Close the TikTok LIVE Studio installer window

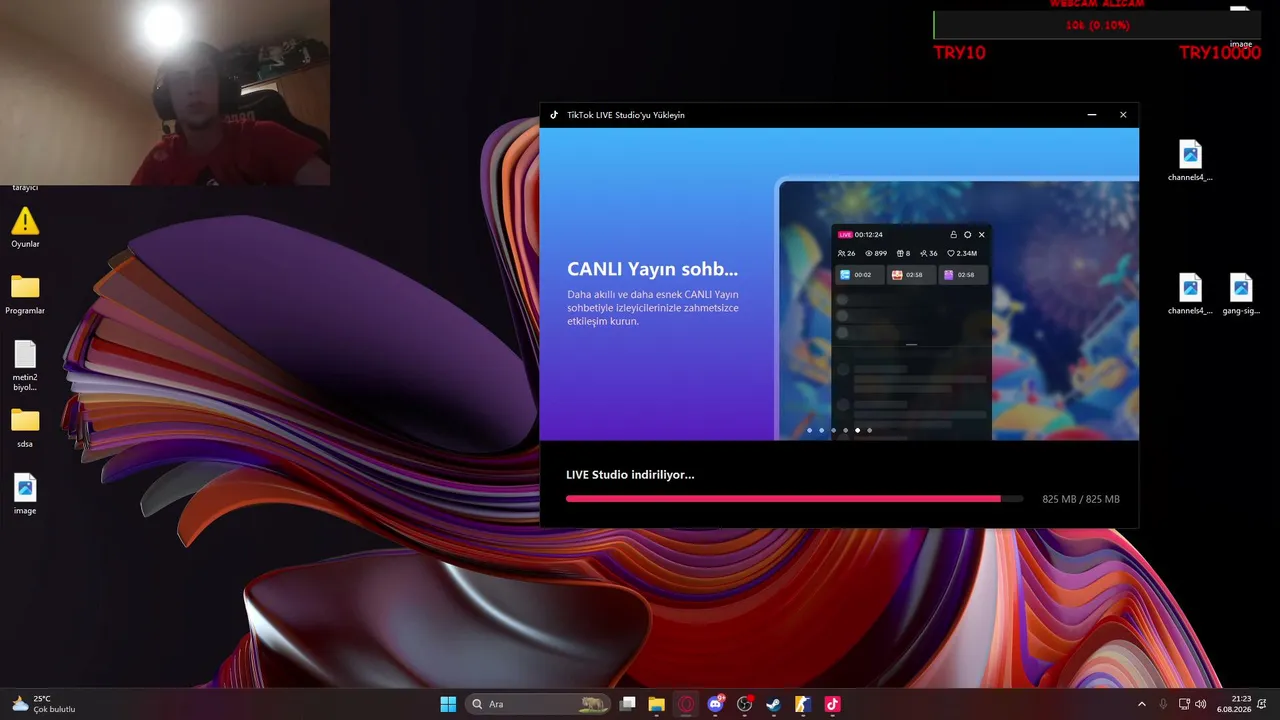point(1123,115)
